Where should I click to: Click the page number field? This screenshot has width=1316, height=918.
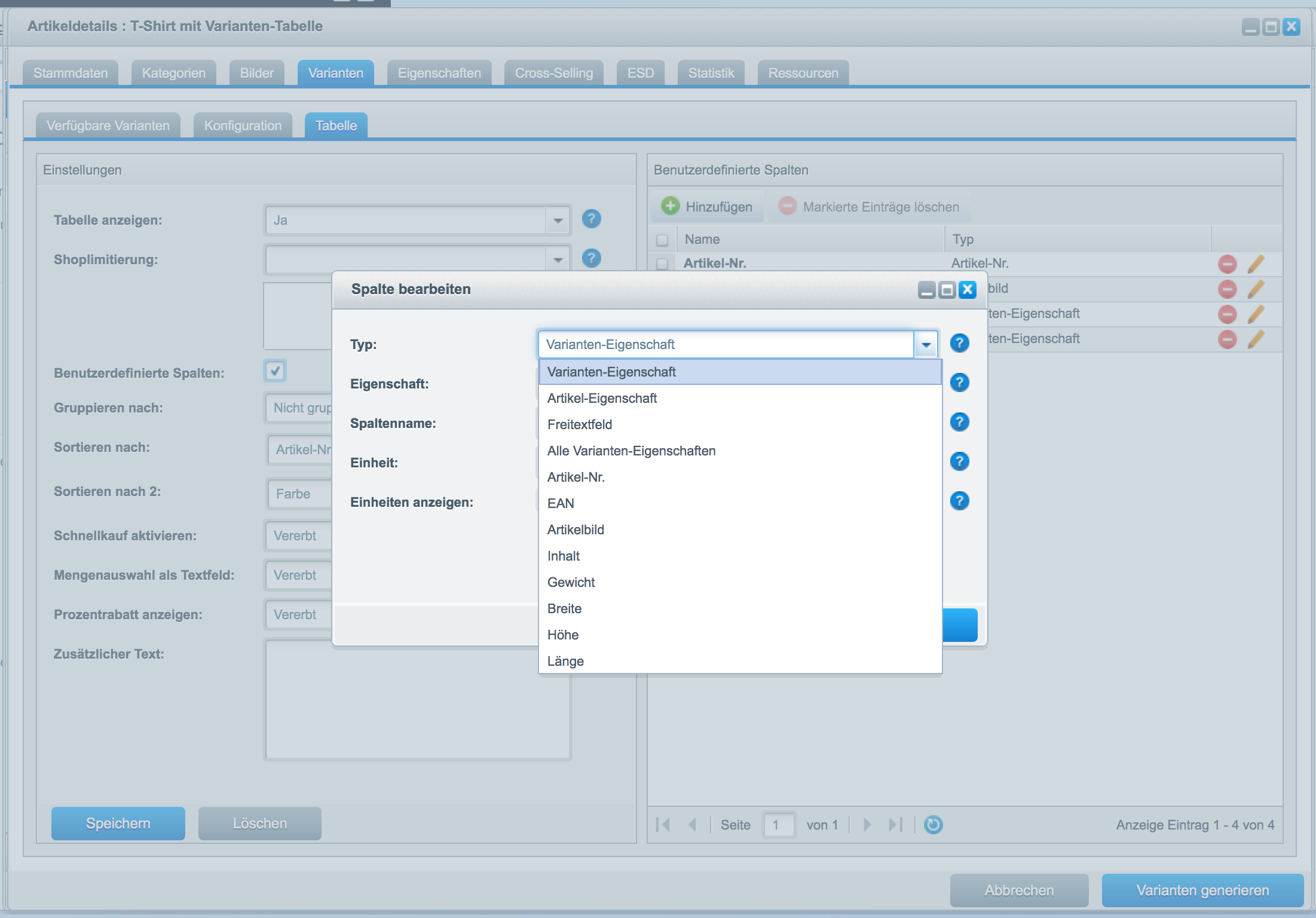(x=779, y=825)
